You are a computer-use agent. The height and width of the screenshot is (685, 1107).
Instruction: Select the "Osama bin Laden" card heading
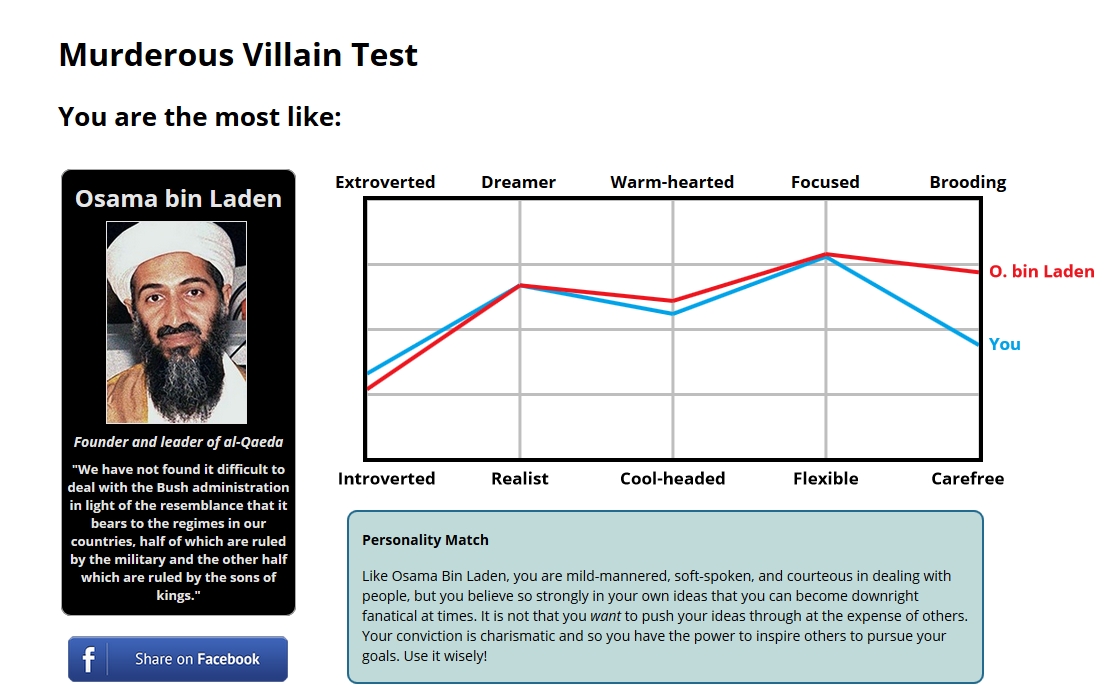pyautogui.click(x=179, y=198)
